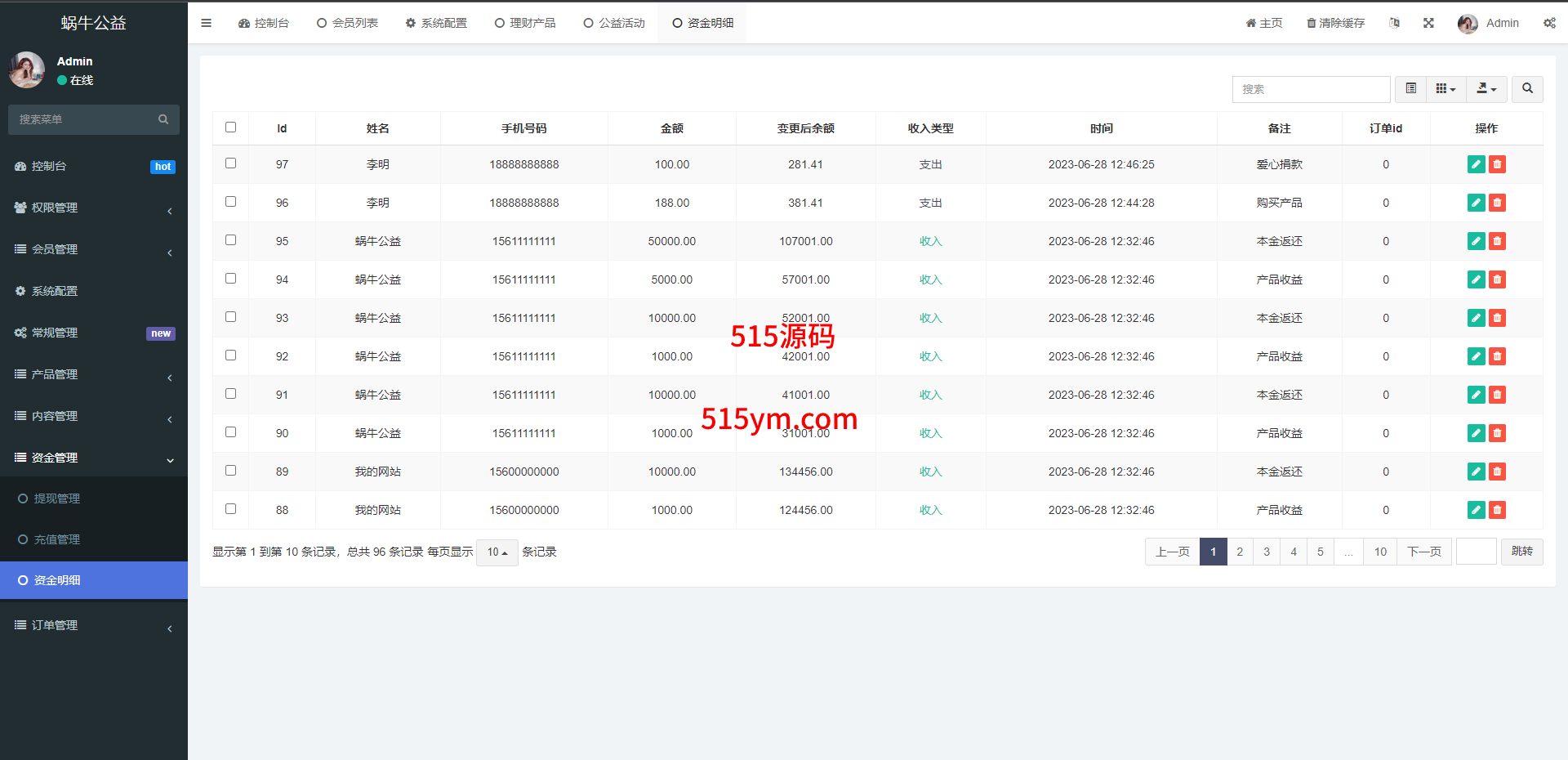Check the select-all checkbox in table header
This screenshot has width=1568, height=760.
tap(230, 127)
